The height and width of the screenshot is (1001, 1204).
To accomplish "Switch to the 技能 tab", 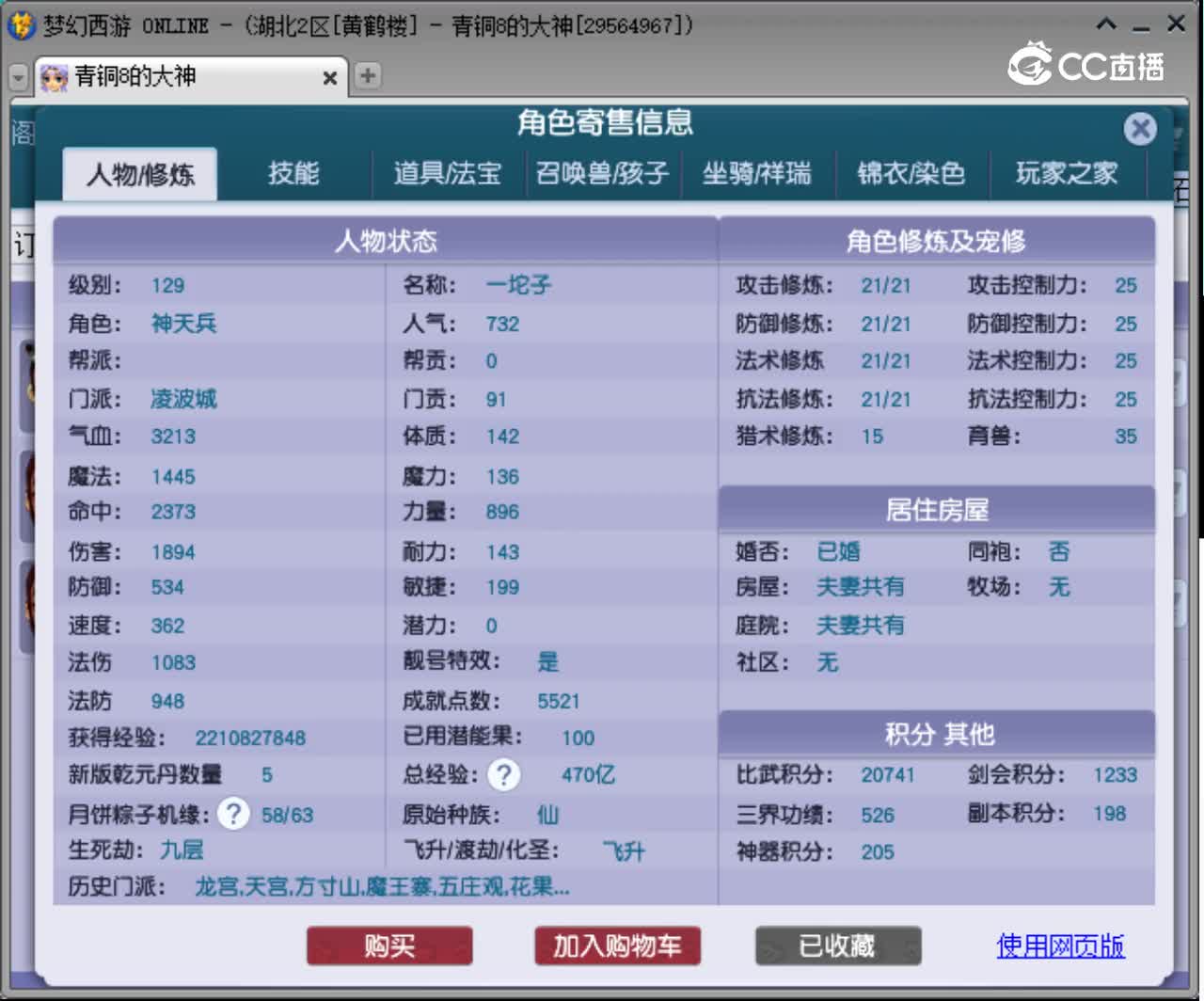I will point(293,173).
